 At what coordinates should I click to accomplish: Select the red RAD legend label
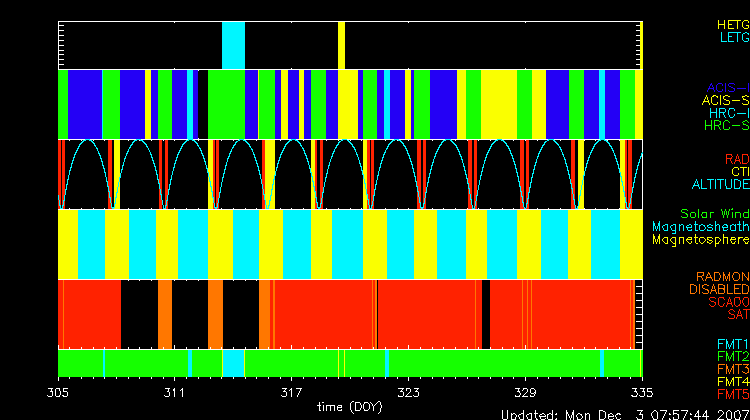point(736,159)
